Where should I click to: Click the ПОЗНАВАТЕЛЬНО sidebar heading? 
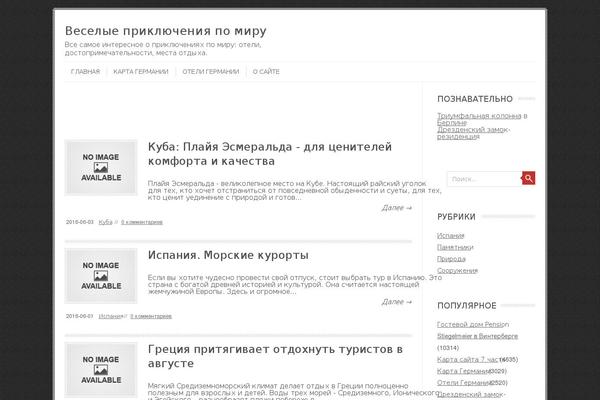click(x=475, y=99)
